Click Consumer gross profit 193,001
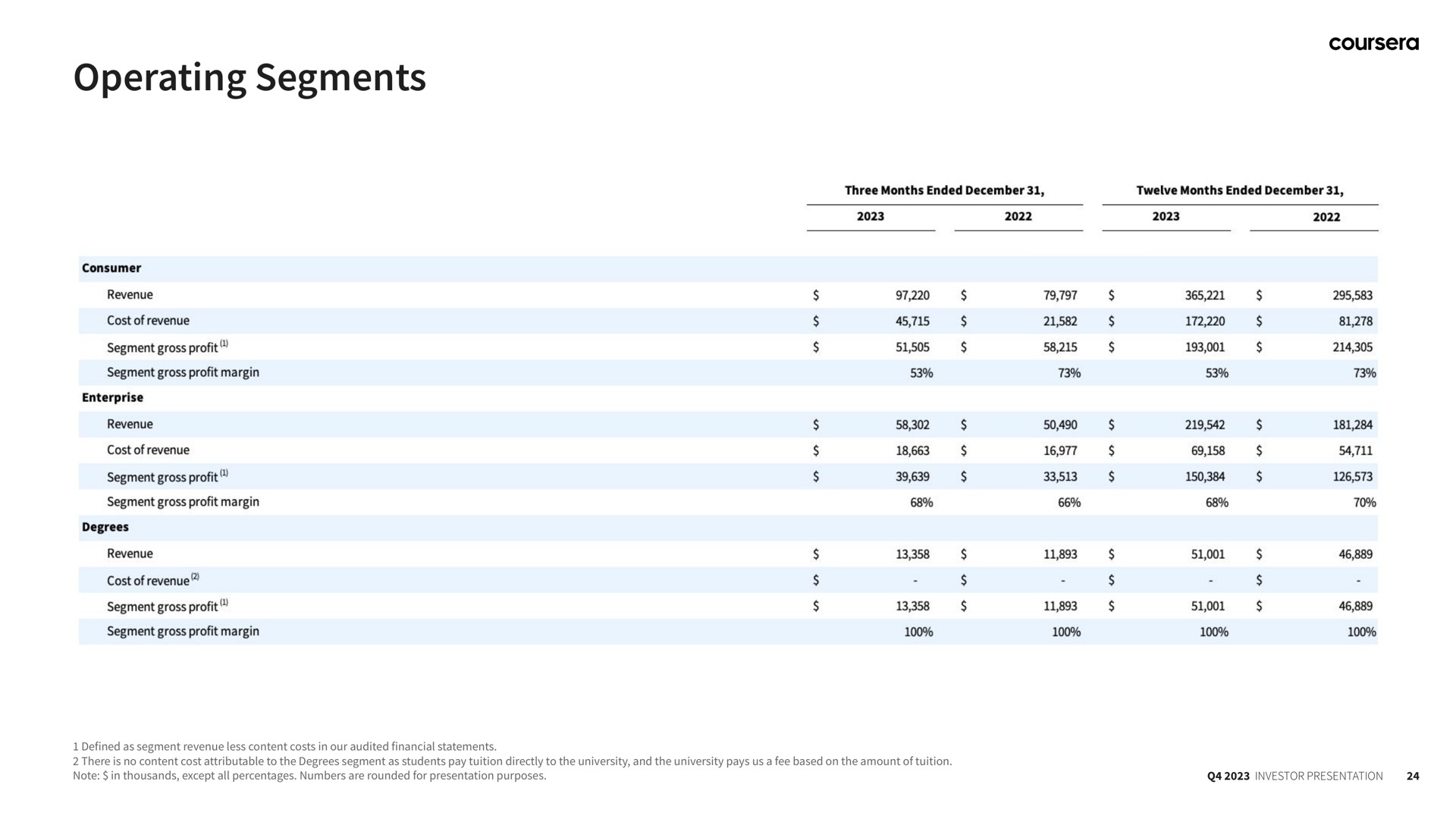Image resolution: width=1456 pixels, height=819 pixels. coord(1205,347)
